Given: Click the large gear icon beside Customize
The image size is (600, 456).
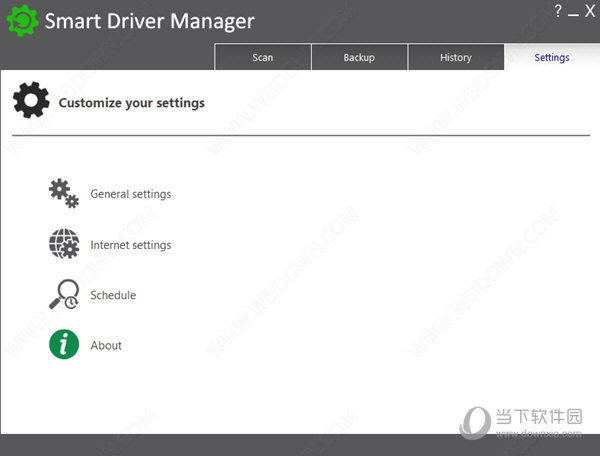Looking at the screenshot, I should pos(31,100).
